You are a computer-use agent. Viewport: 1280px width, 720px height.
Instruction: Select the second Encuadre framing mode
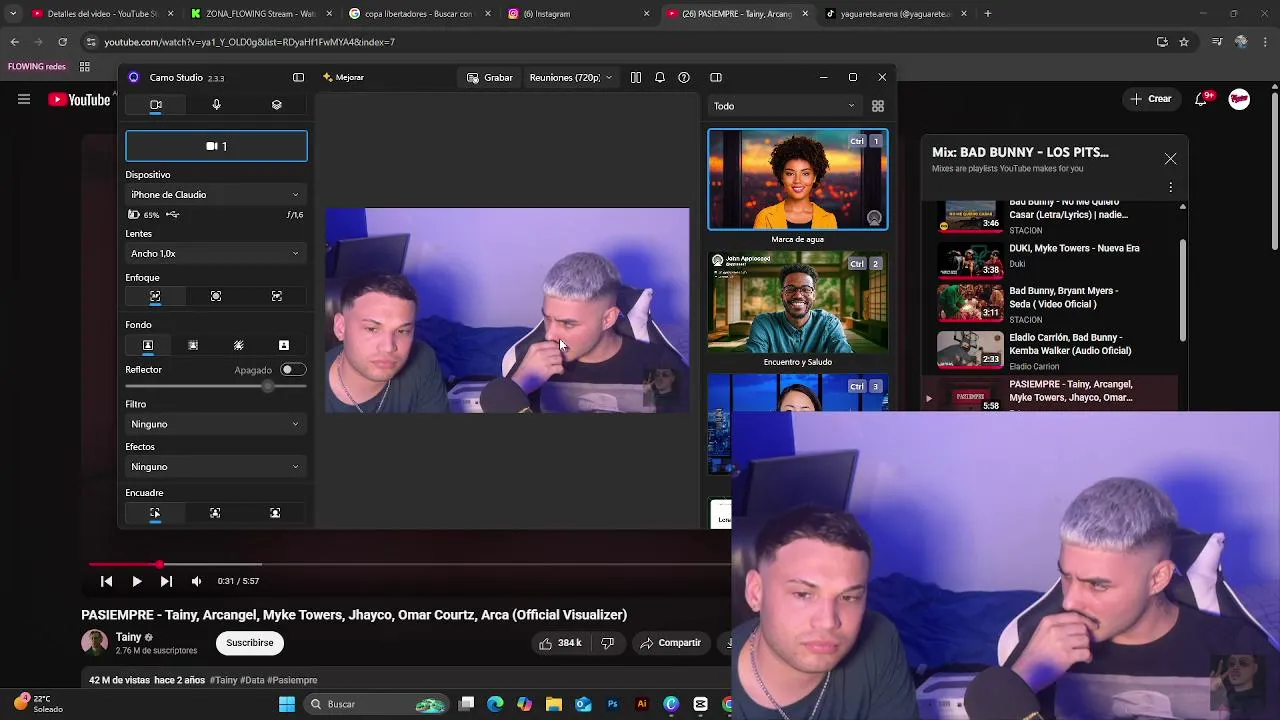[x=215, y=513]
